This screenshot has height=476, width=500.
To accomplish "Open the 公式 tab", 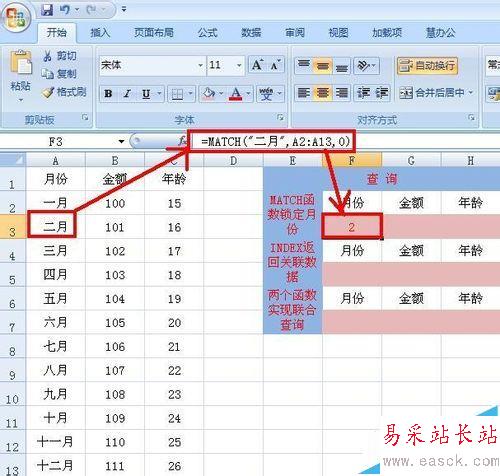I will point(208,33).
